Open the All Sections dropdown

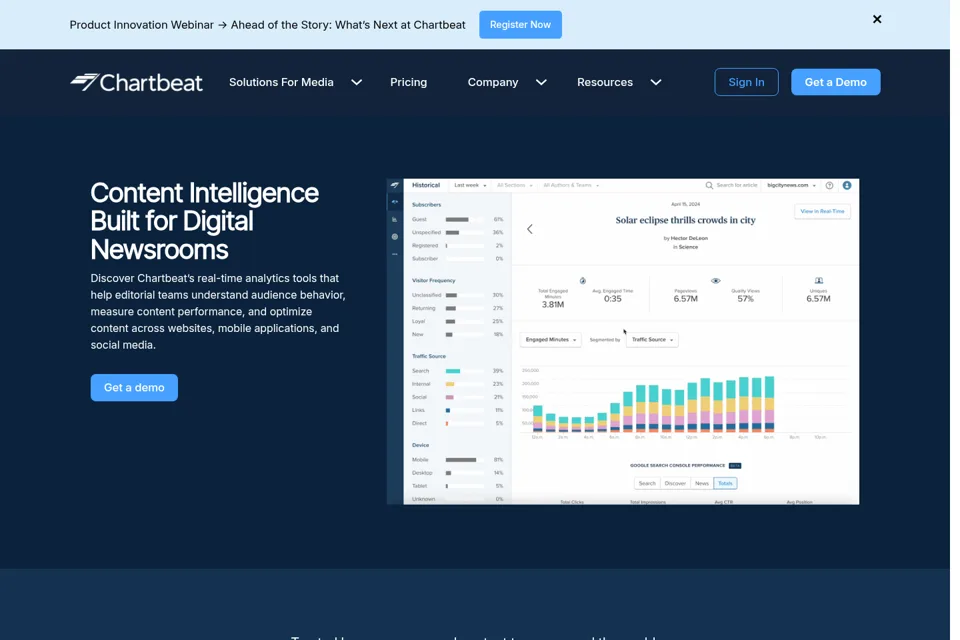[x=514, y=185]
